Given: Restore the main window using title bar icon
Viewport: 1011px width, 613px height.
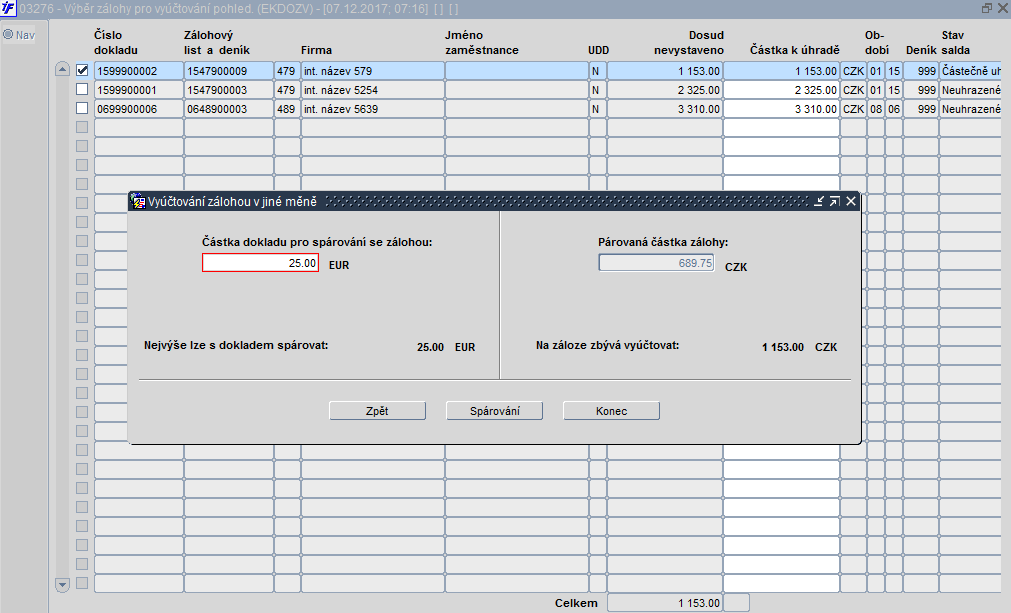Looking at the screenshot, I should 986,8.
